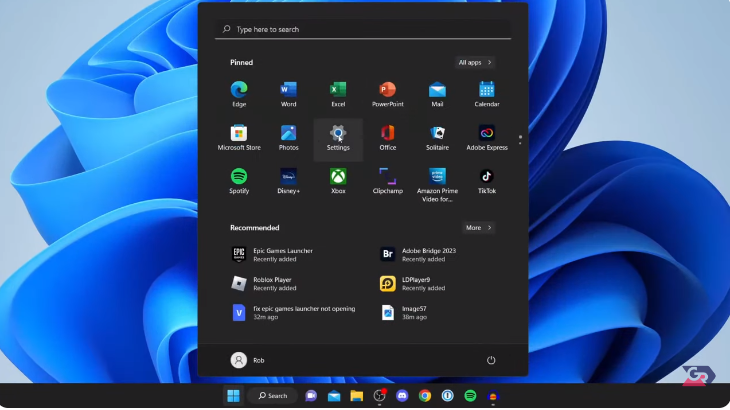730x410 pixels.
Task: Open 1Password icon on the taskbar
Action: click(447, 396)
